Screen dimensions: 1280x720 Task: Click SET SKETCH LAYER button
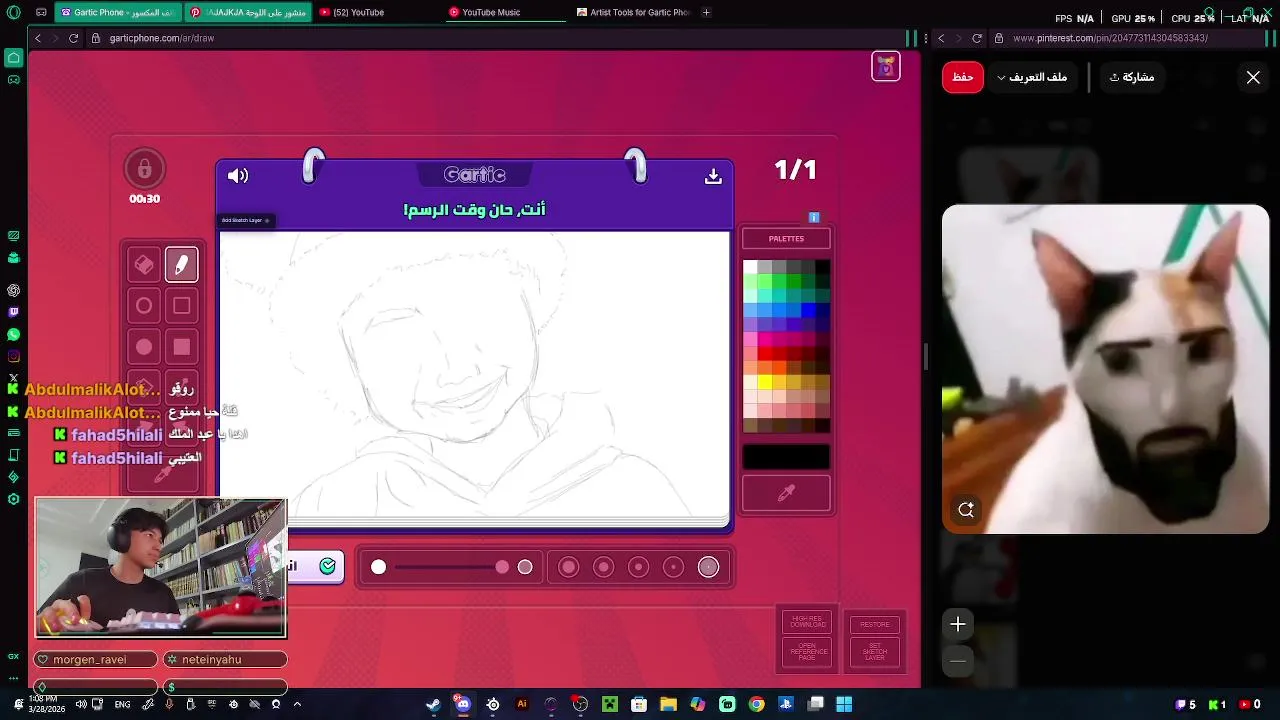tap(875, 652)
